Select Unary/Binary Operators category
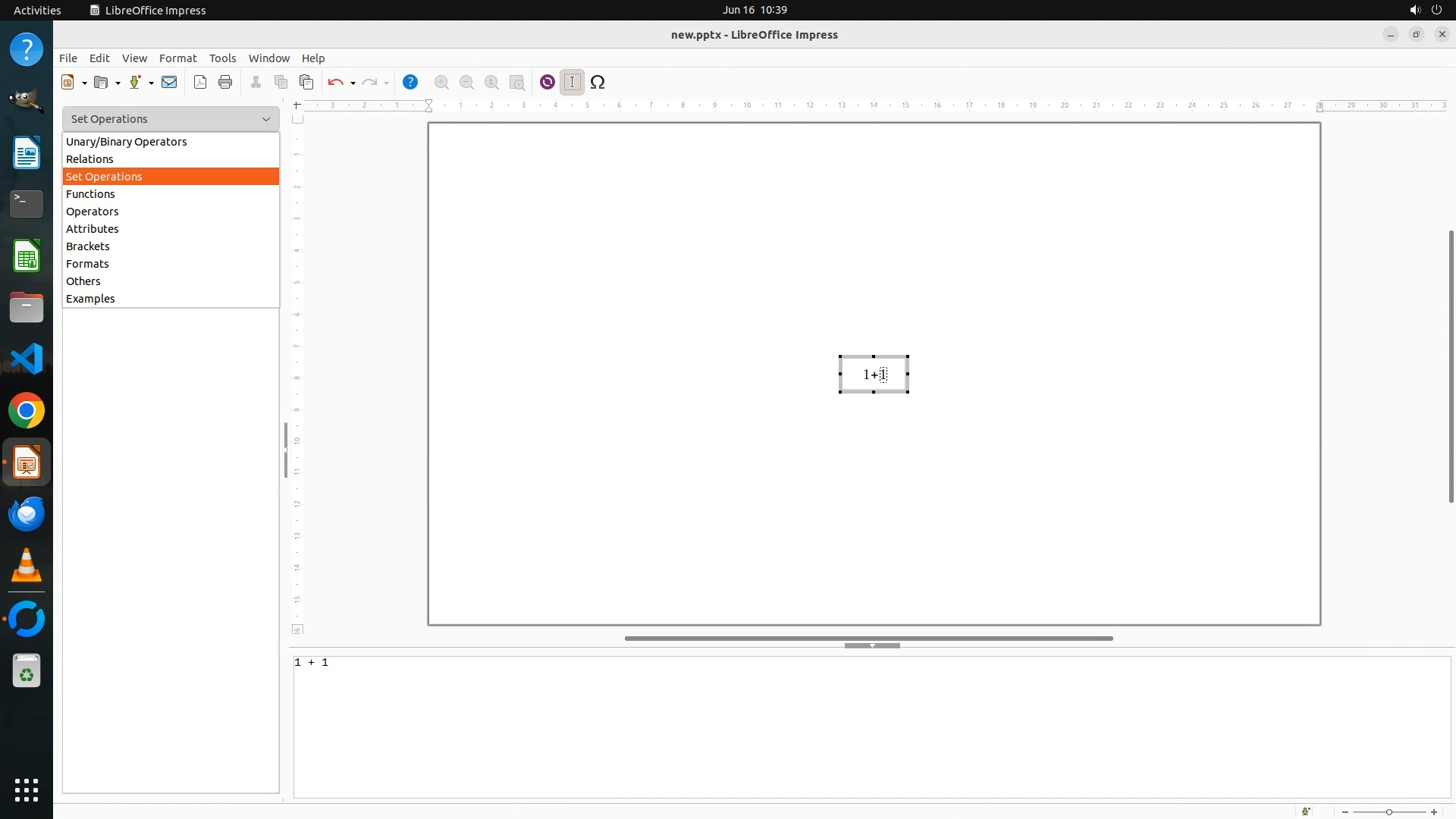The height and width of the screenshot is (819, 1456). point(126,142)
